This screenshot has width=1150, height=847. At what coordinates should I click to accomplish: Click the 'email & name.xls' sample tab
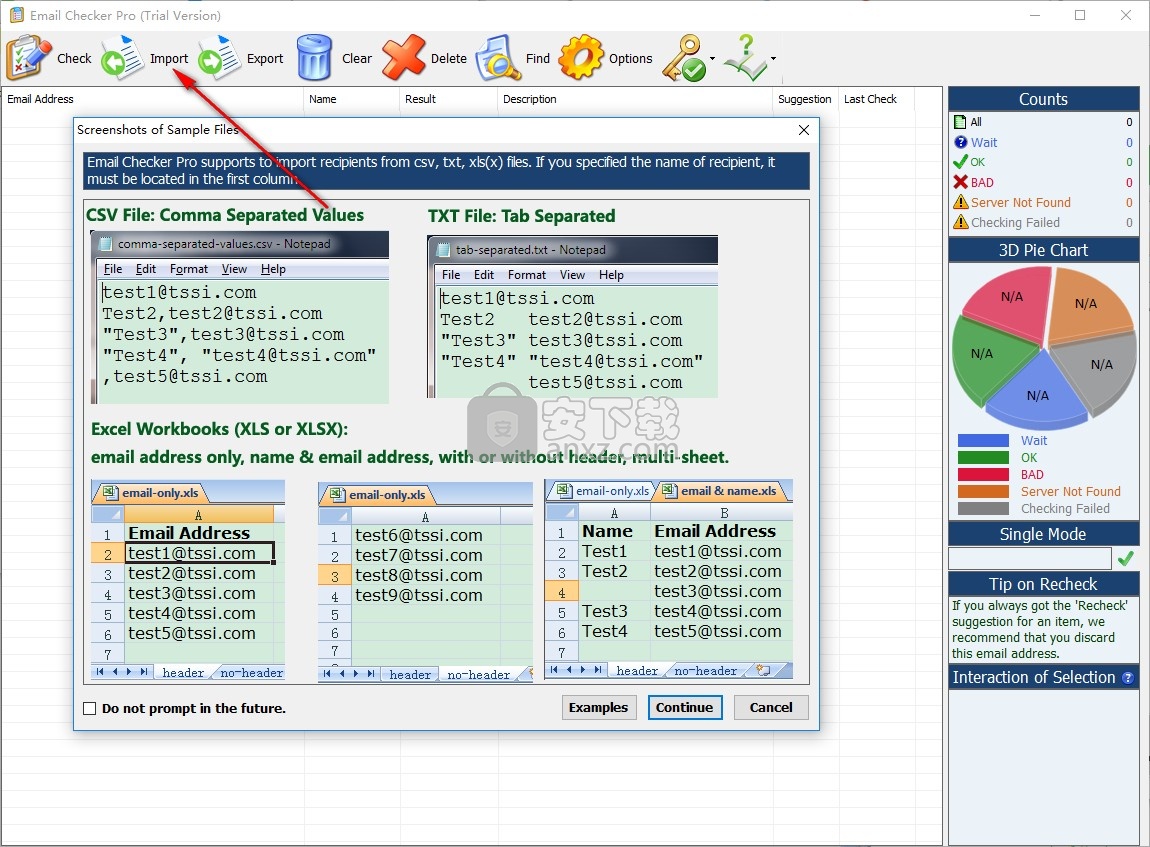pos(728,491)
